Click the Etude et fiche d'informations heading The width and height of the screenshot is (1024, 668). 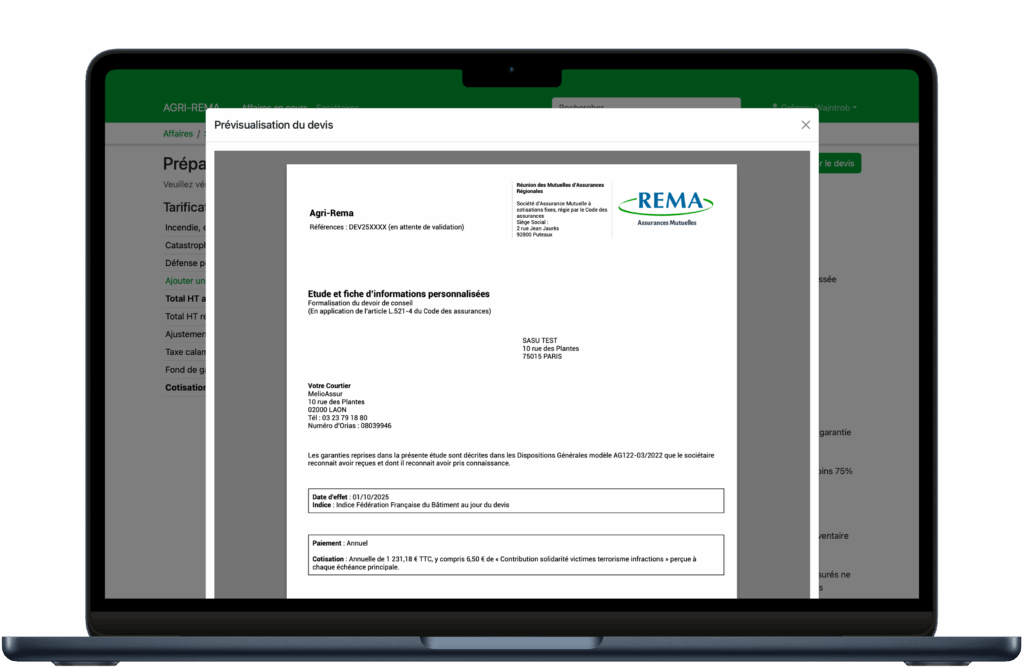[x=399, y=293]
